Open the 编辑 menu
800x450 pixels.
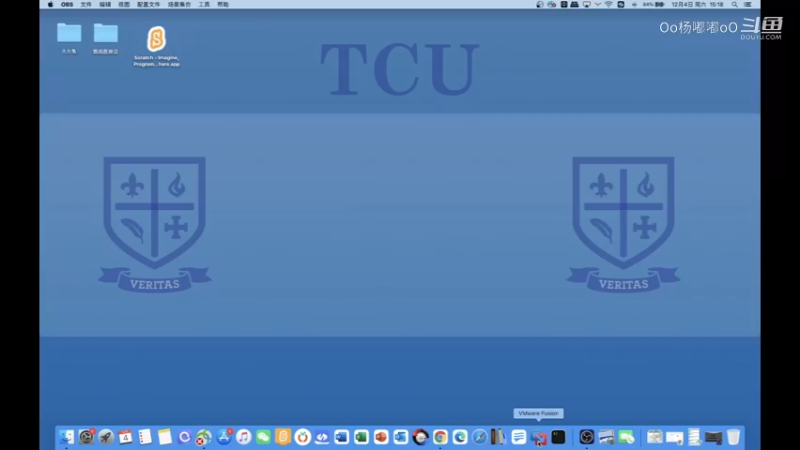(x=105, y=4)
